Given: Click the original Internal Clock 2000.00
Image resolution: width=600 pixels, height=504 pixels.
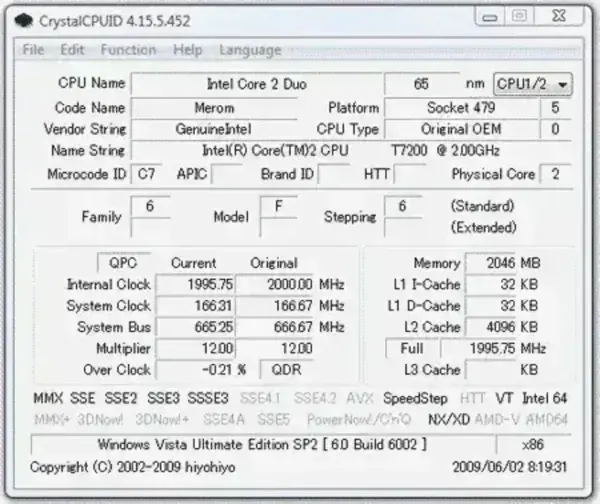Looking at the screenshot, I should [275, 284].
